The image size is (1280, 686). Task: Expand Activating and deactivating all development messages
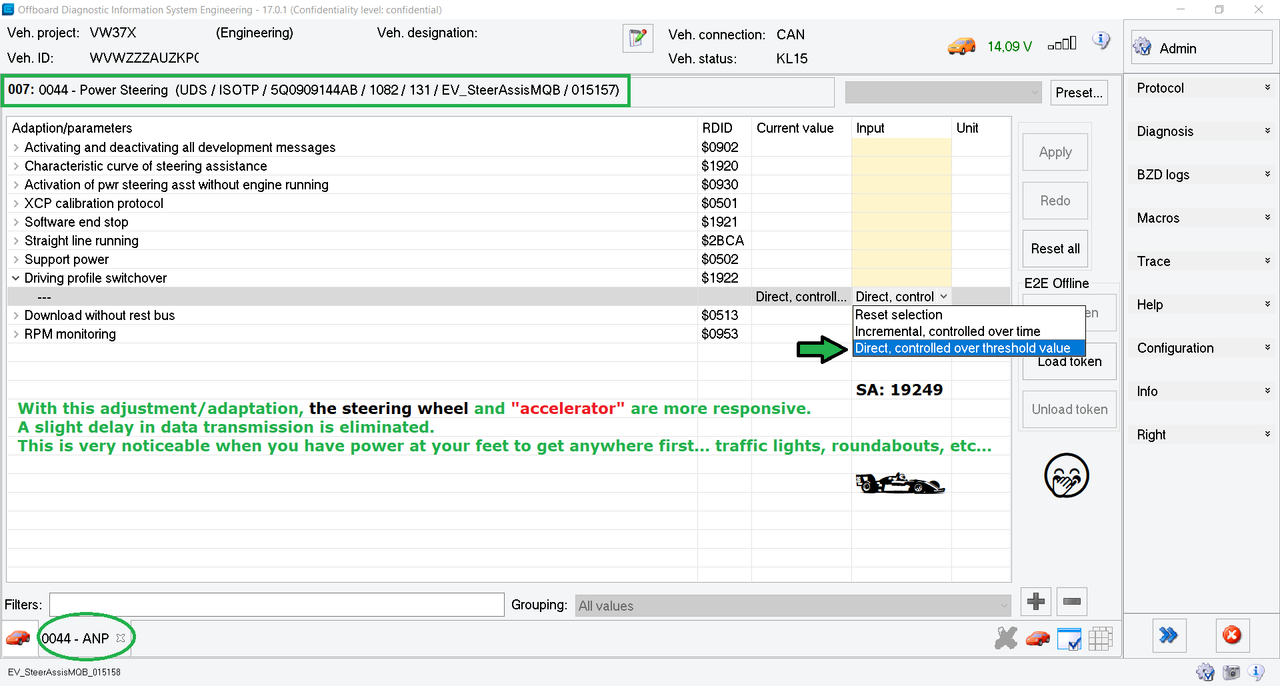[16, 148]
